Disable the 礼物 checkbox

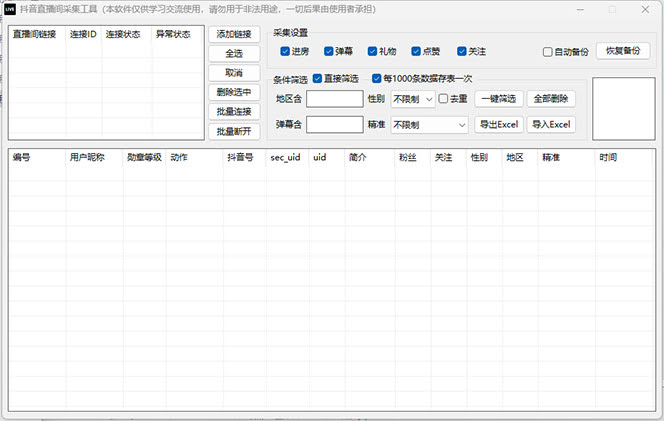tap(373, 51)
